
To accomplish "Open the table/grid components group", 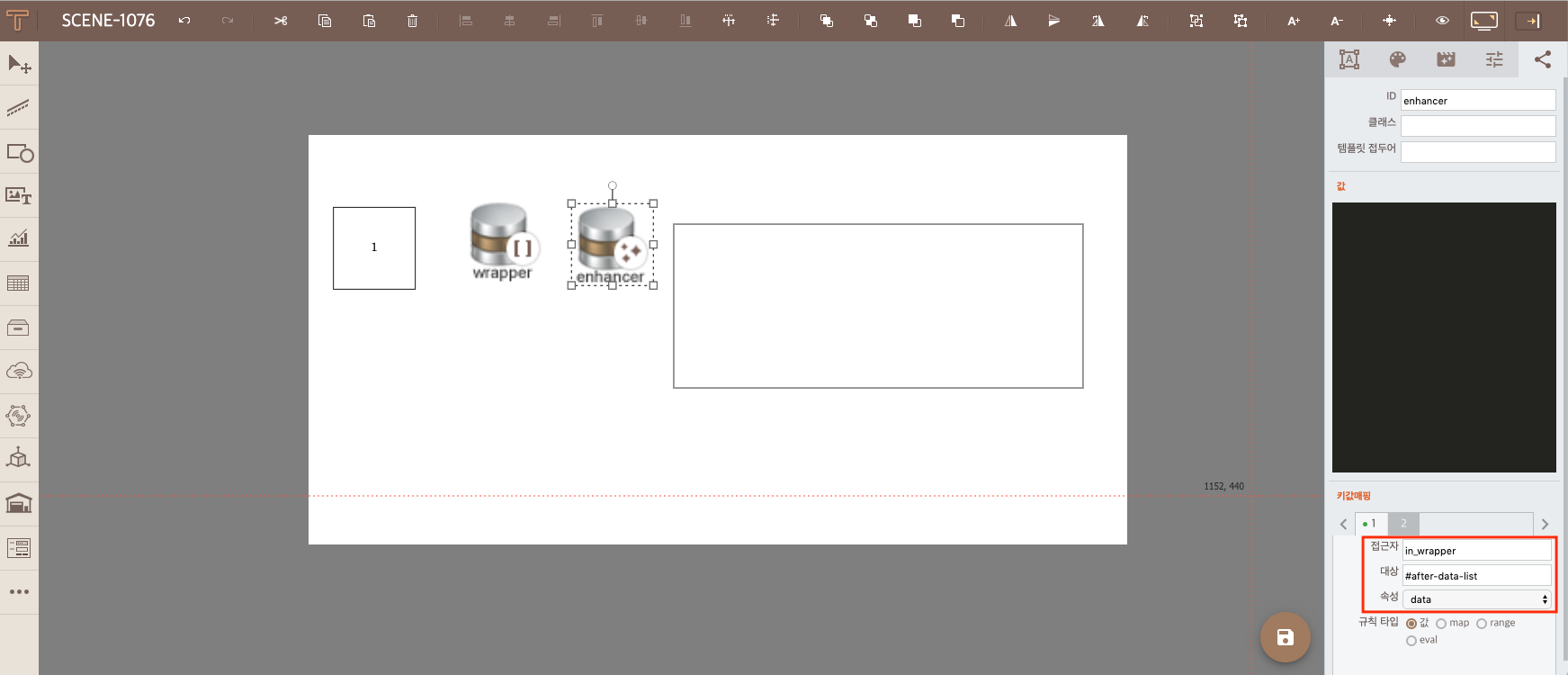I will (19, 283).
